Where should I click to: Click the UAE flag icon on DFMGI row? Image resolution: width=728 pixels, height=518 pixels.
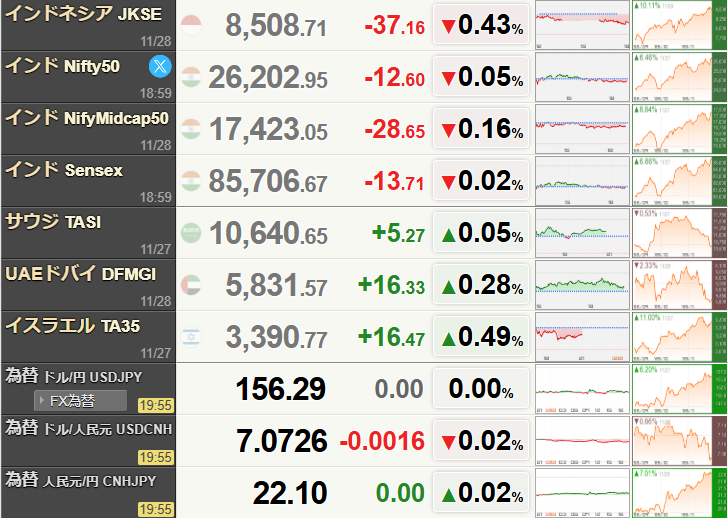pos(191,285)
